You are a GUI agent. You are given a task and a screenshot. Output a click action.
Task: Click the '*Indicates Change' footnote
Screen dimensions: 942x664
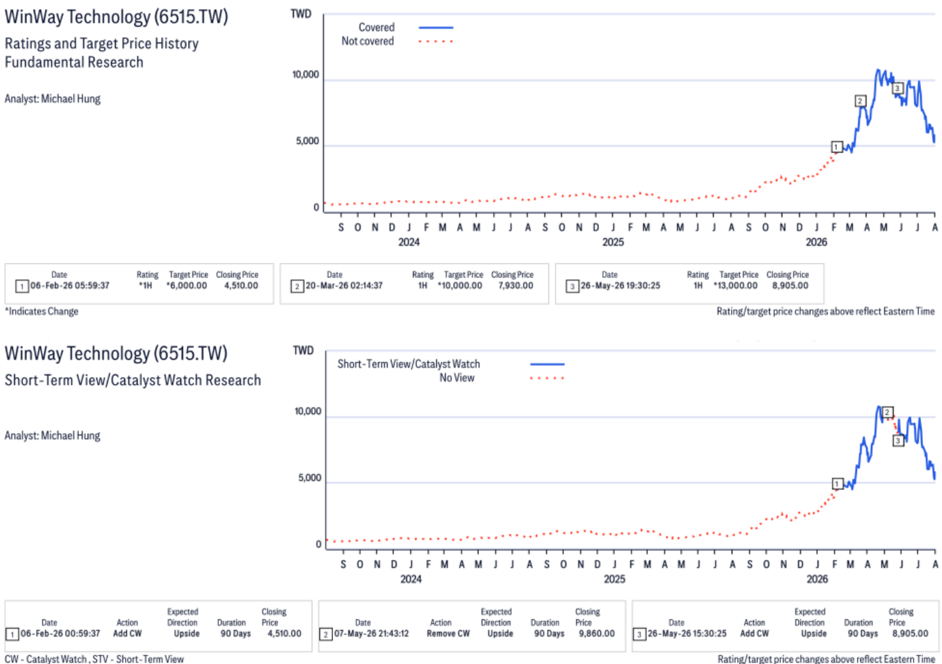click(41, 311)
